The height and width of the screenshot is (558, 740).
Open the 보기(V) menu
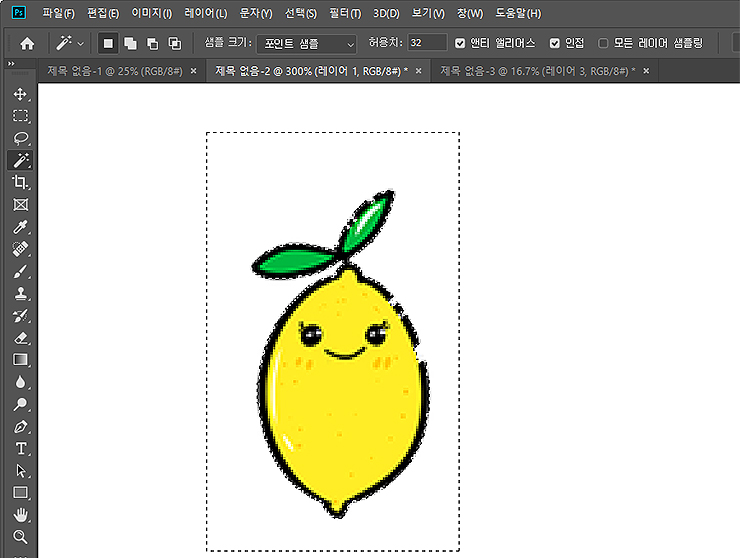point(428,13)
